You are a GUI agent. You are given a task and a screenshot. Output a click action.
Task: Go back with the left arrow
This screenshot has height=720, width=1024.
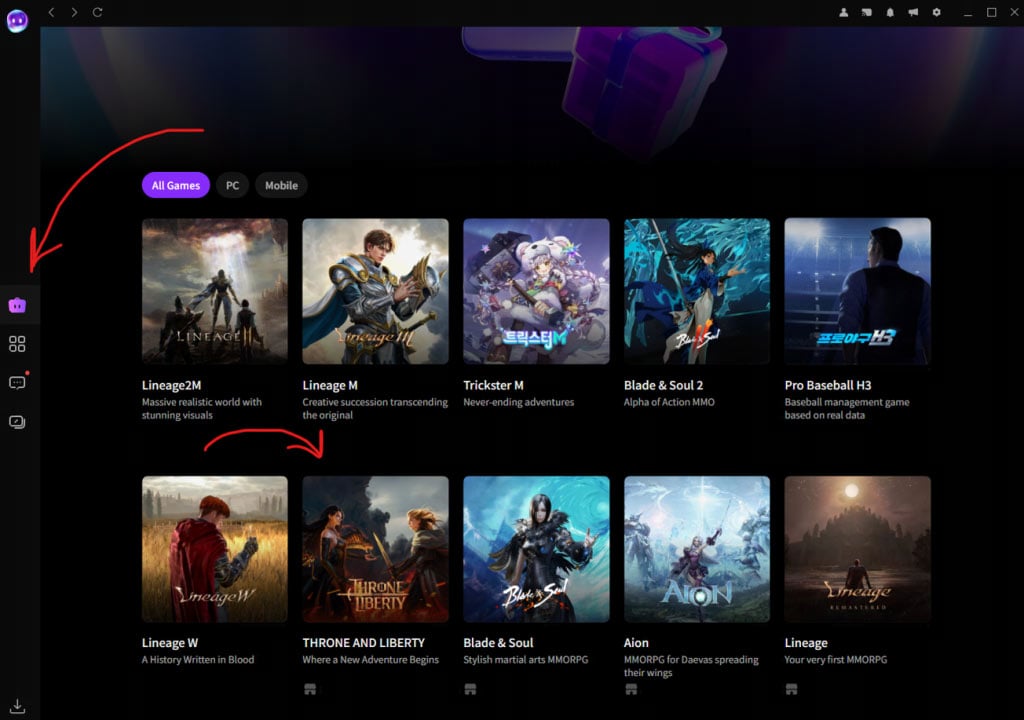point(52,12)
